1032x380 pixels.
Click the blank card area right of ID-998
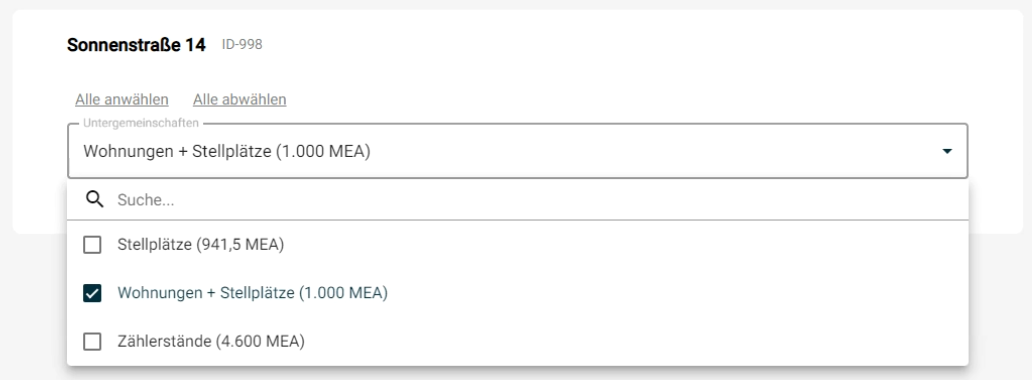(x=625, y=45)
